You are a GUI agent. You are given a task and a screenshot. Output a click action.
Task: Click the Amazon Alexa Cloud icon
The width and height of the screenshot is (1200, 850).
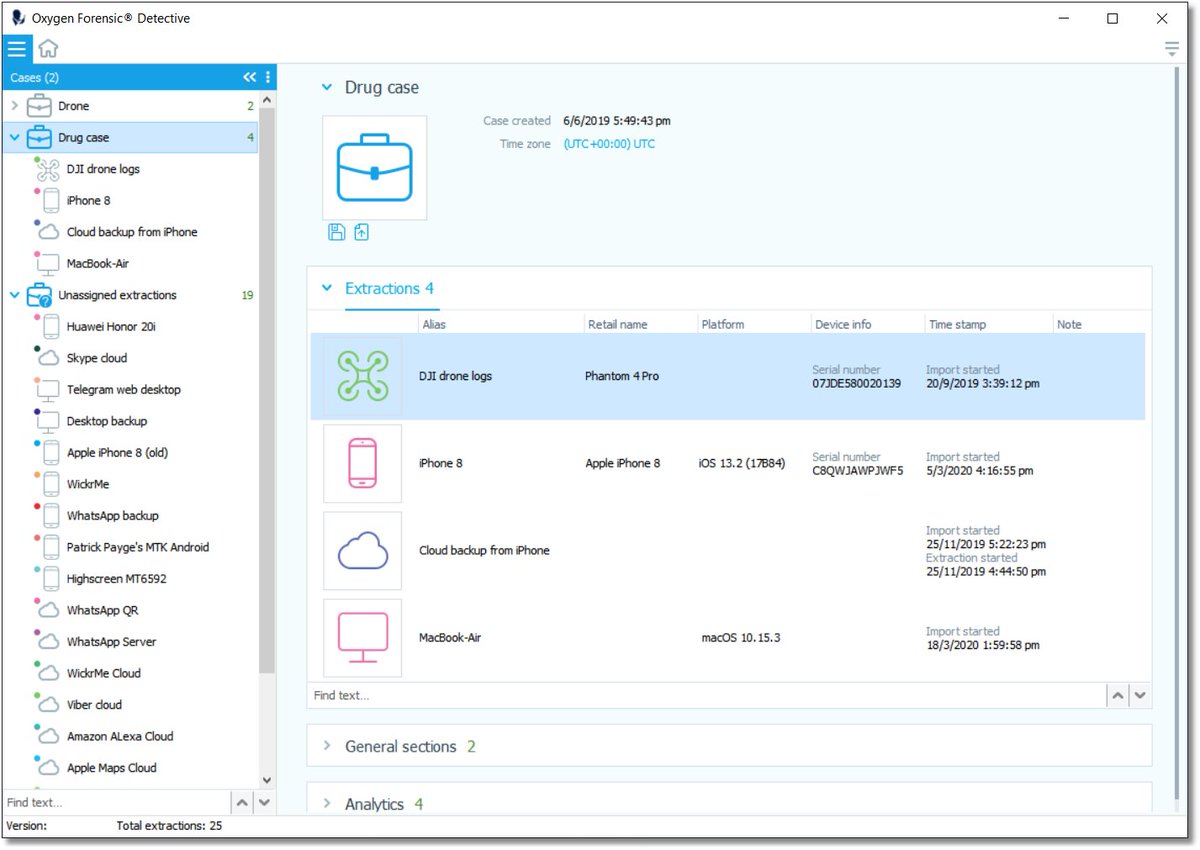click(47, 737)
